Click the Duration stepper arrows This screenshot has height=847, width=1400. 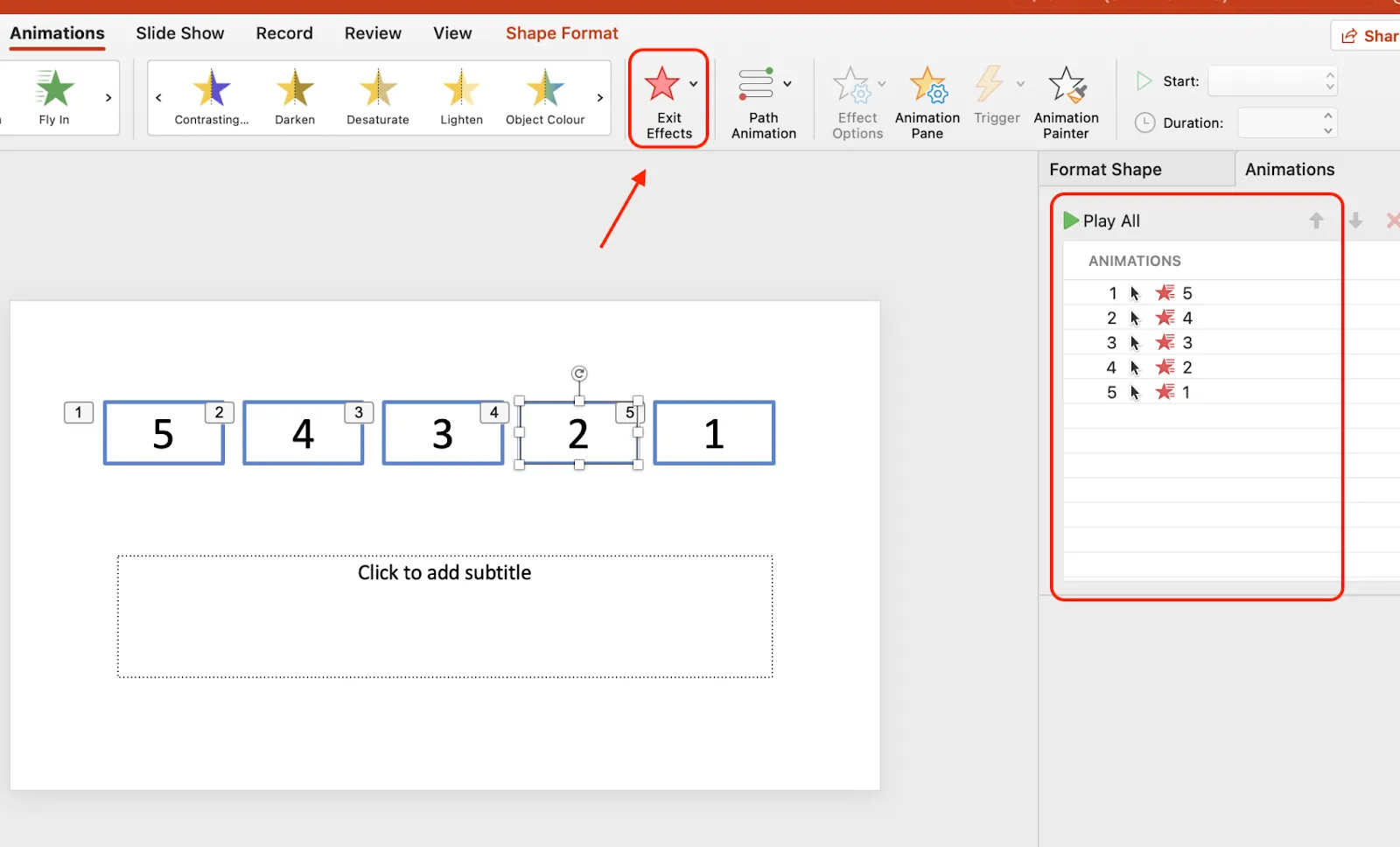click(1328, 122)
